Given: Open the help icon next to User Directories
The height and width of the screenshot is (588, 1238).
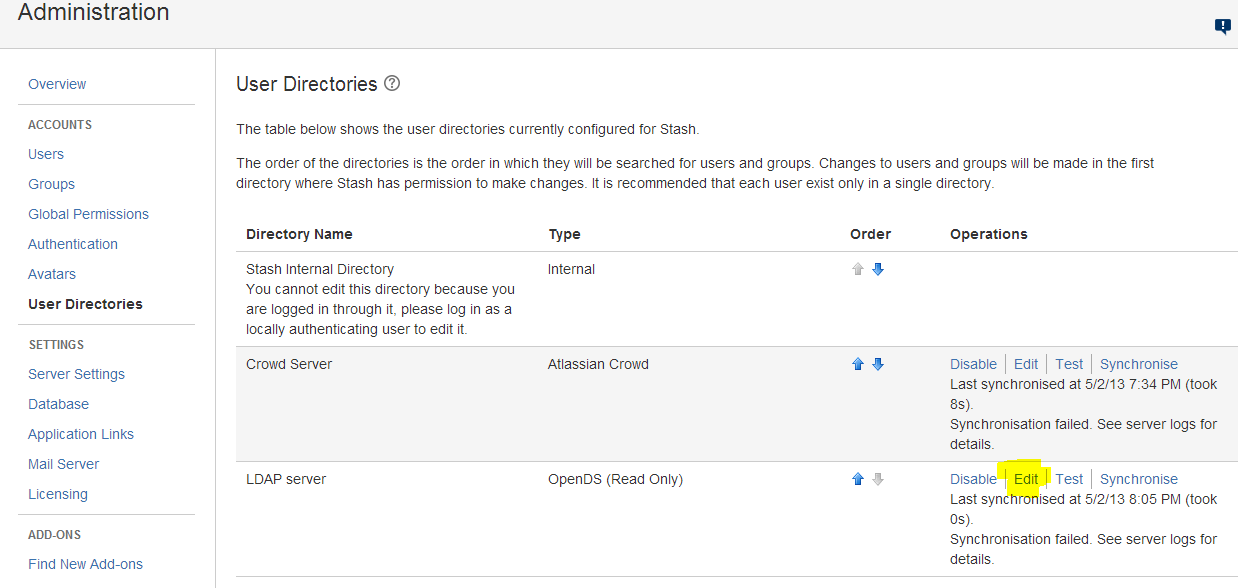Looking at the screenshot, I should pos(392,84).
